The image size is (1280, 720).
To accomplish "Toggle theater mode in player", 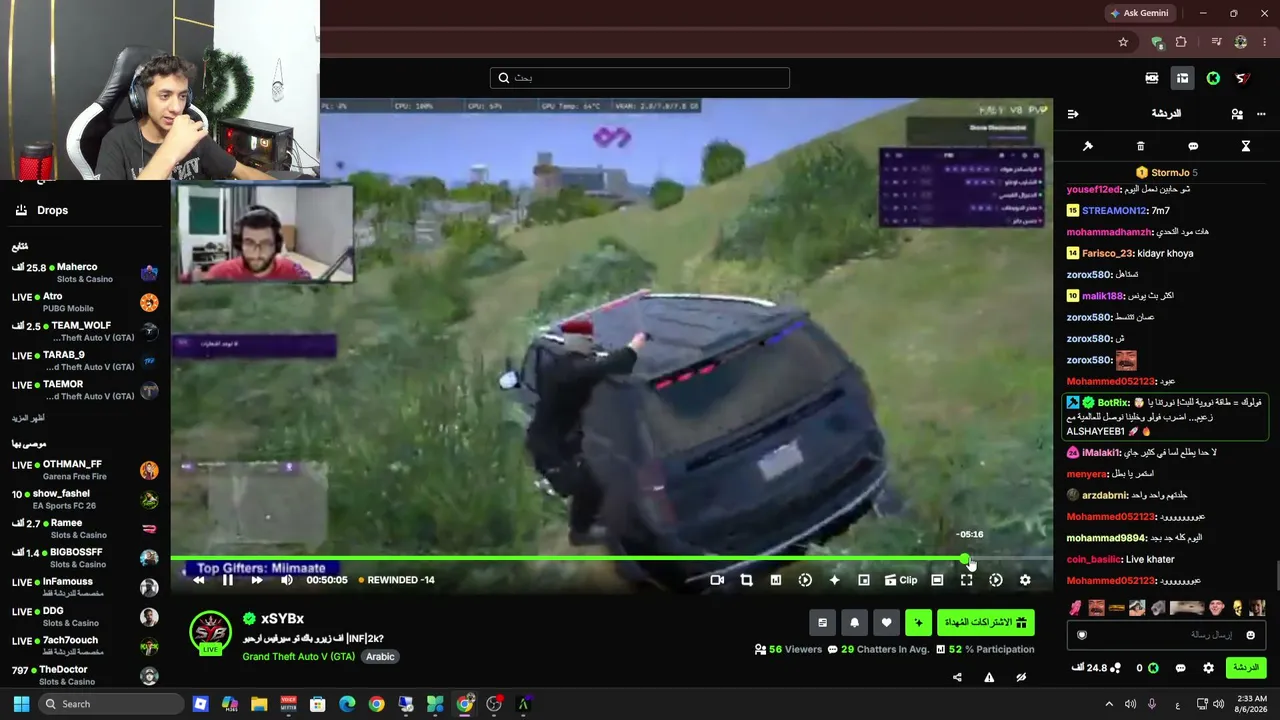I will (937, 580).
